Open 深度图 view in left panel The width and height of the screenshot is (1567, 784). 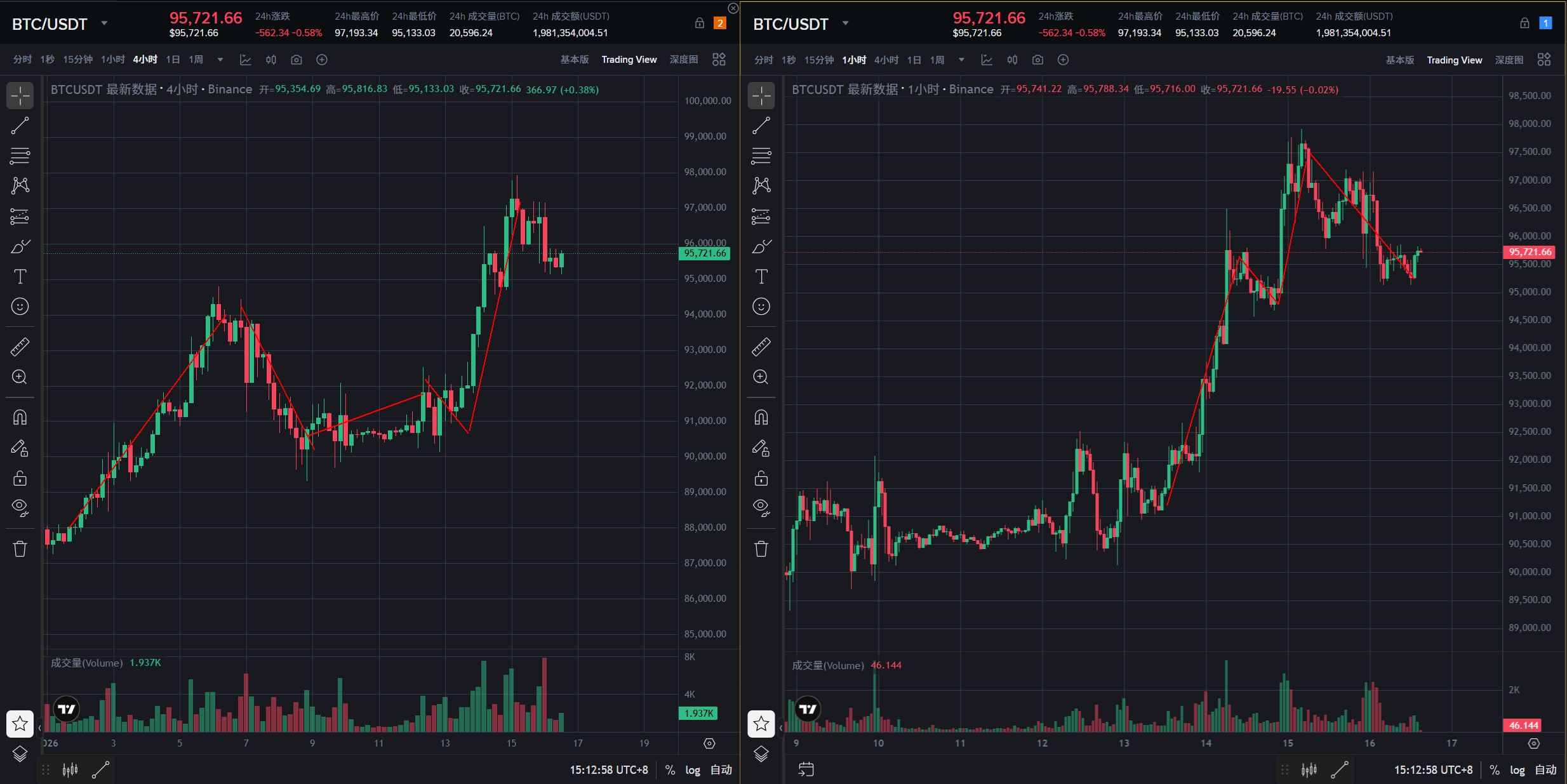pyautogui.click(x=683, y=60)
